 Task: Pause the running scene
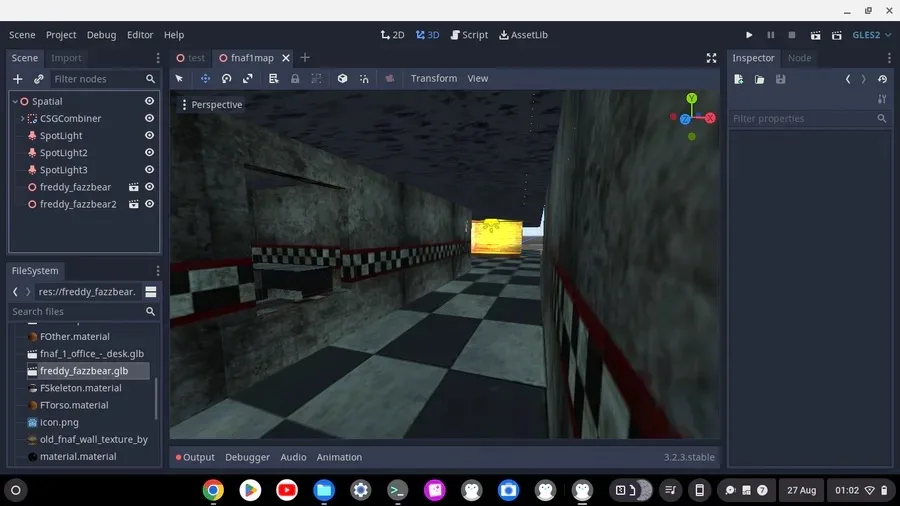(x=771, y=35)
